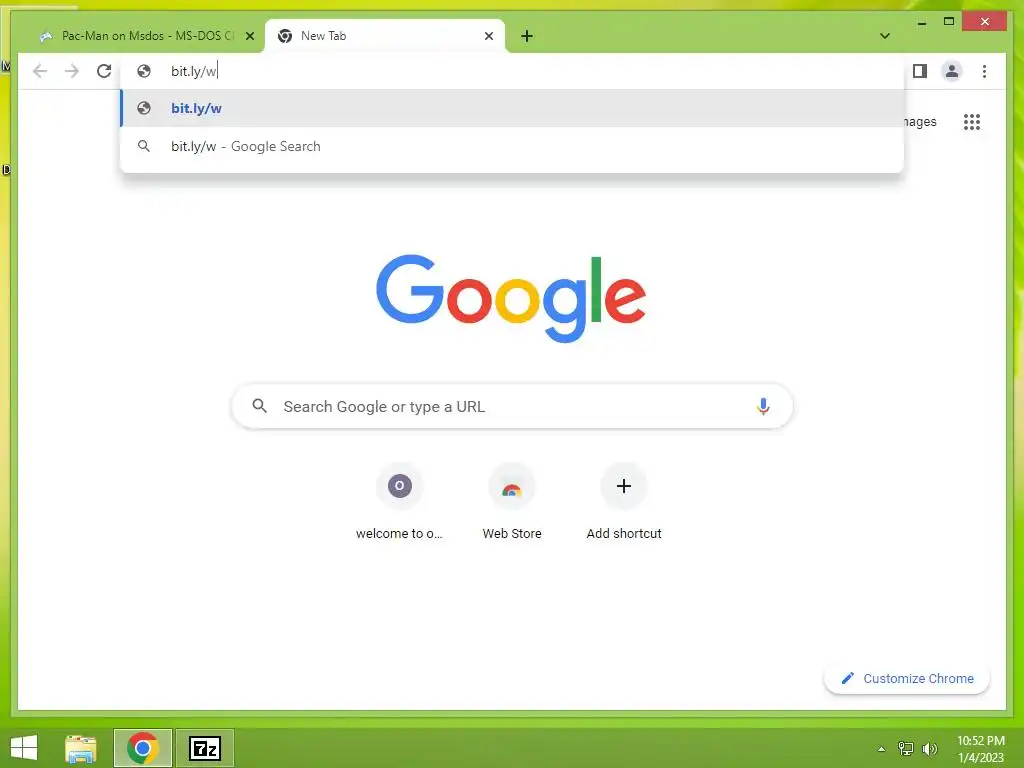
Task: Minimize the Chrome window
Action: point(921,22)
